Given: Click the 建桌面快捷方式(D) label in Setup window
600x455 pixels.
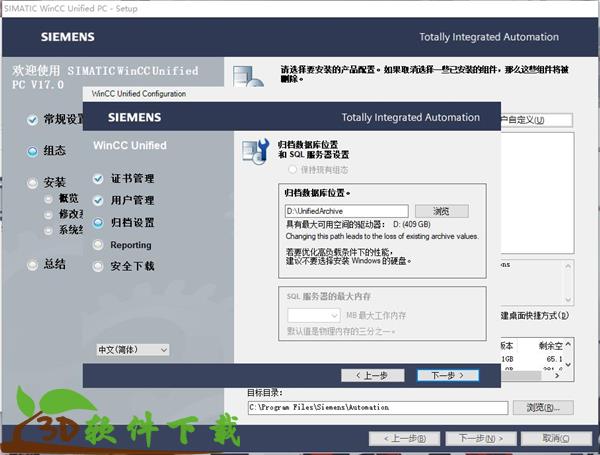Looking at the screenshot, I should pyautogui.click(x=535, y=316).
